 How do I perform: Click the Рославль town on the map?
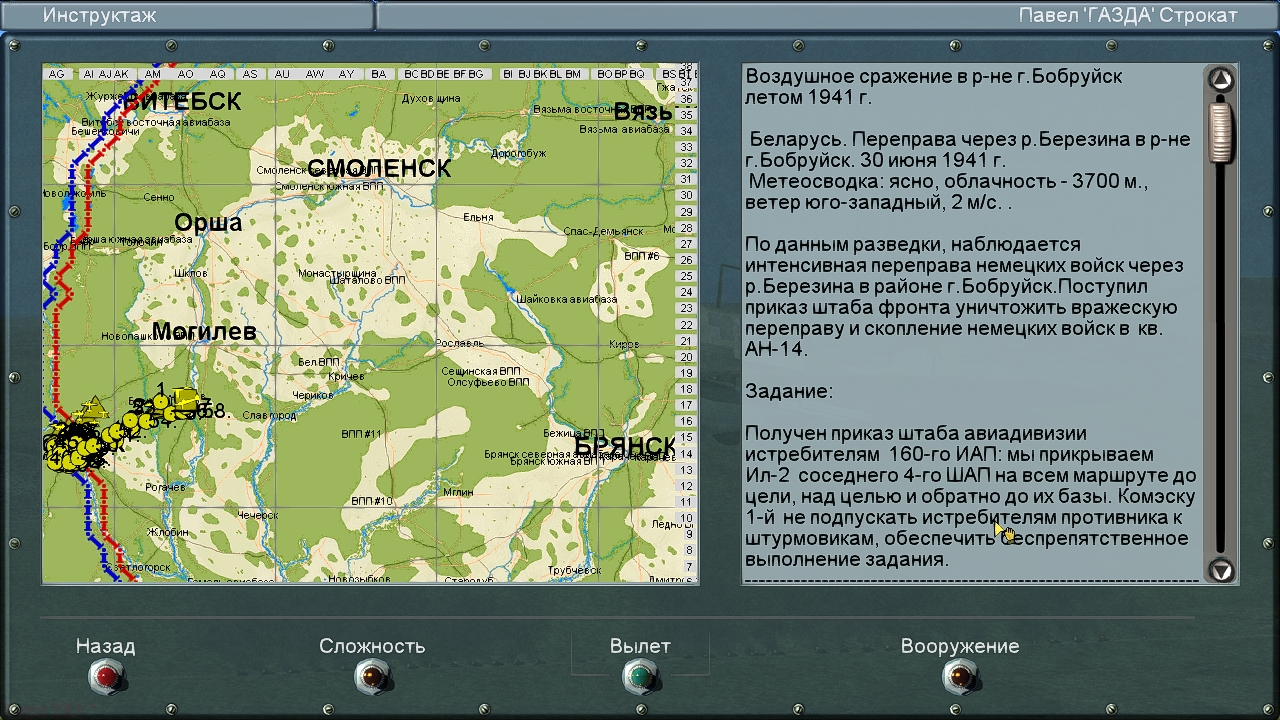coord(460,343)
